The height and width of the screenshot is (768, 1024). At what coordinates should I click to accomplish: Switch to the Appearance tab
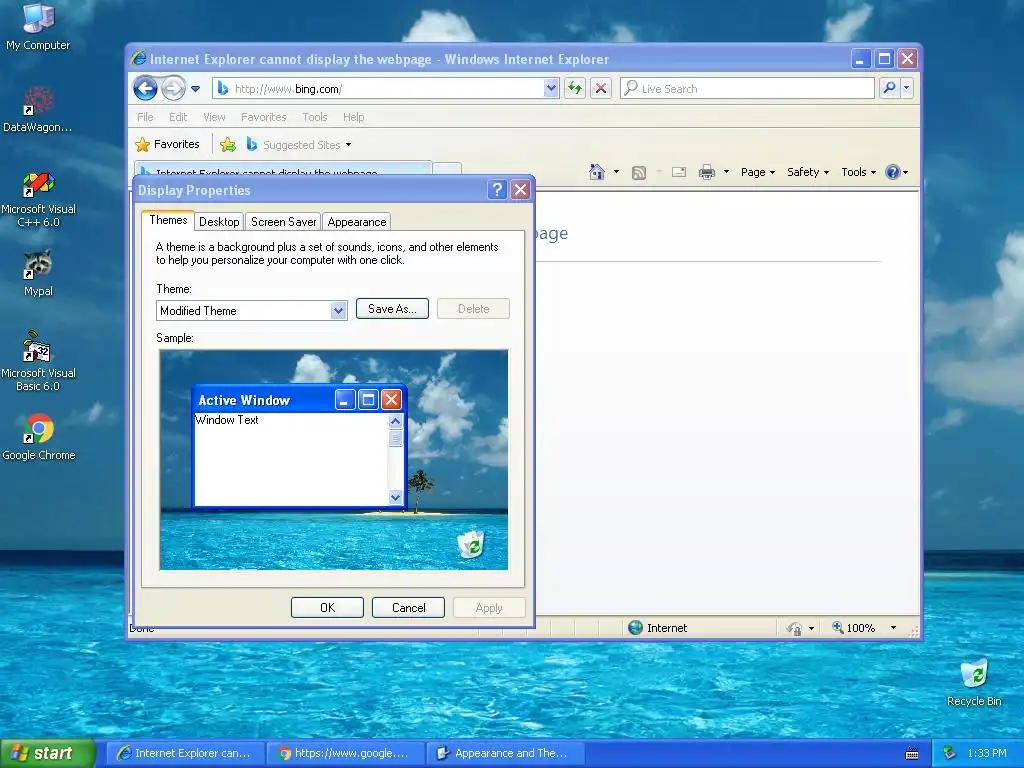pyautogui.click(x=357, y=222)
